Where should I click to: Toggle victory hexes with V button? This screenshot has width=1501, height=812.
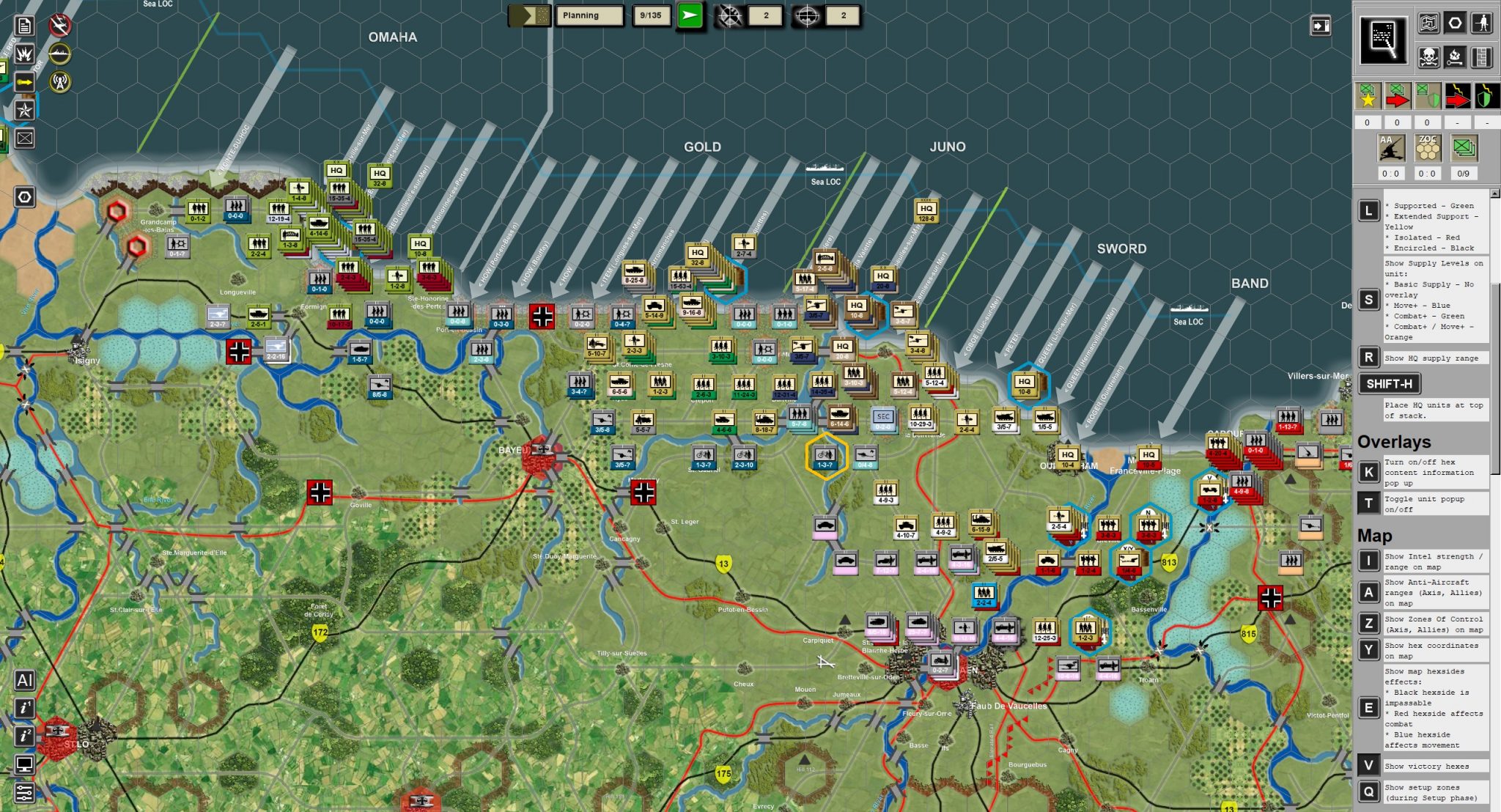tap(1368, 766)
